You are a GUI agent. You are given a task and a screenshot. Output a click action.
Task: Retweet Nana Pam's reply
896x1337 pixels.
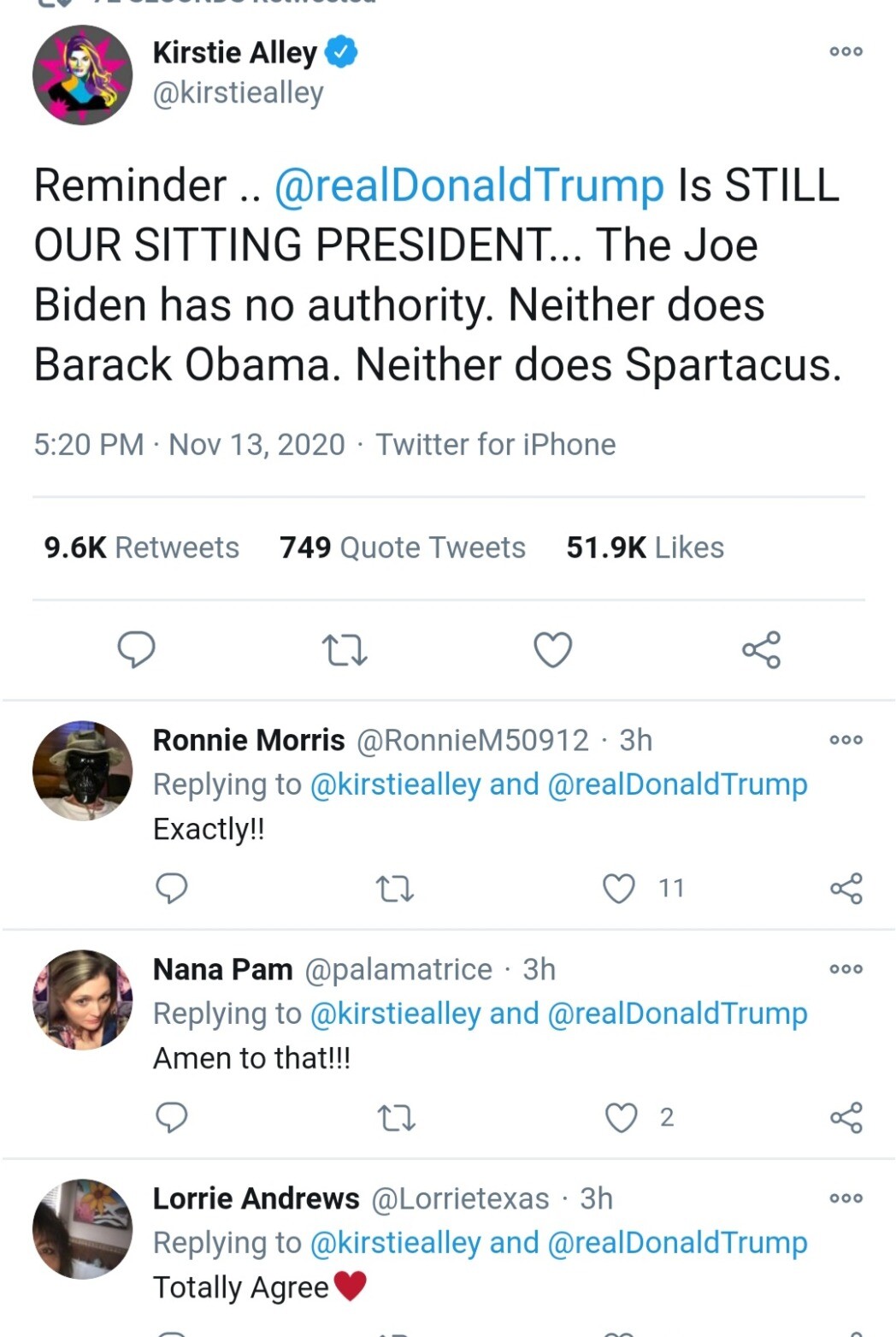[x=395, y=1118]
